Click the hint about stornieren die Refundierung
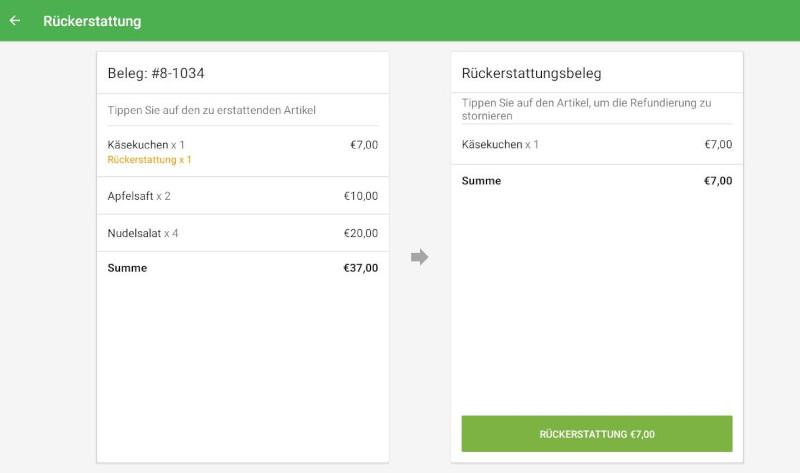The image size is (800, 473). coord(586,109)
